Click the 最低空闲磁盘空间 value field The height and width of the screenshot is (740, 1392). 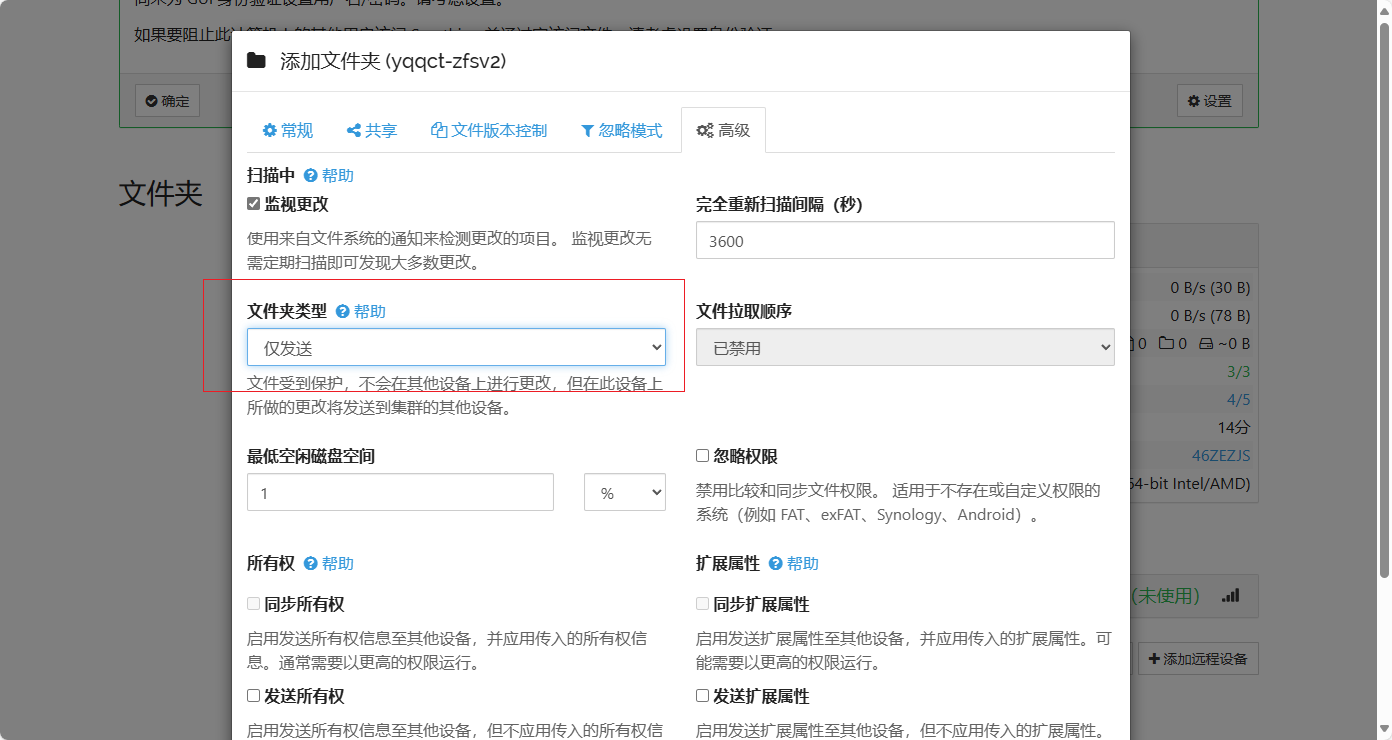click(400, 492)
